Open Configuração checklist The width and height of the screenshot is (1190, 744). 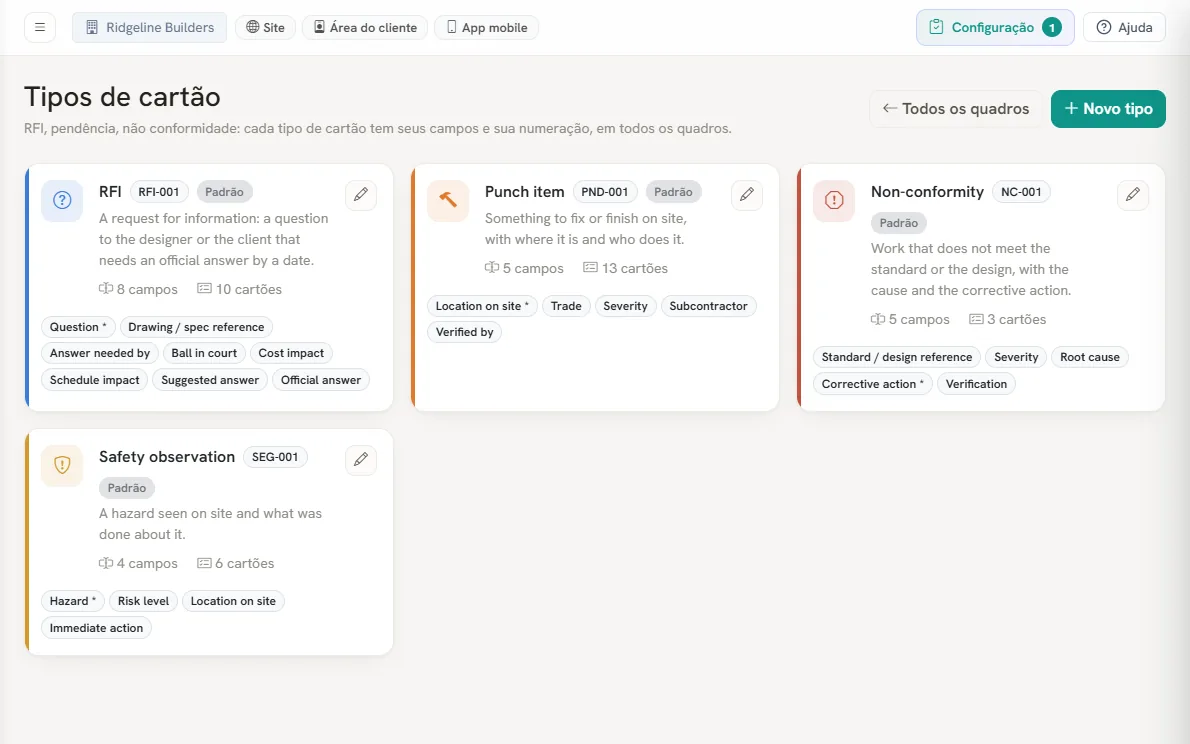995,27
